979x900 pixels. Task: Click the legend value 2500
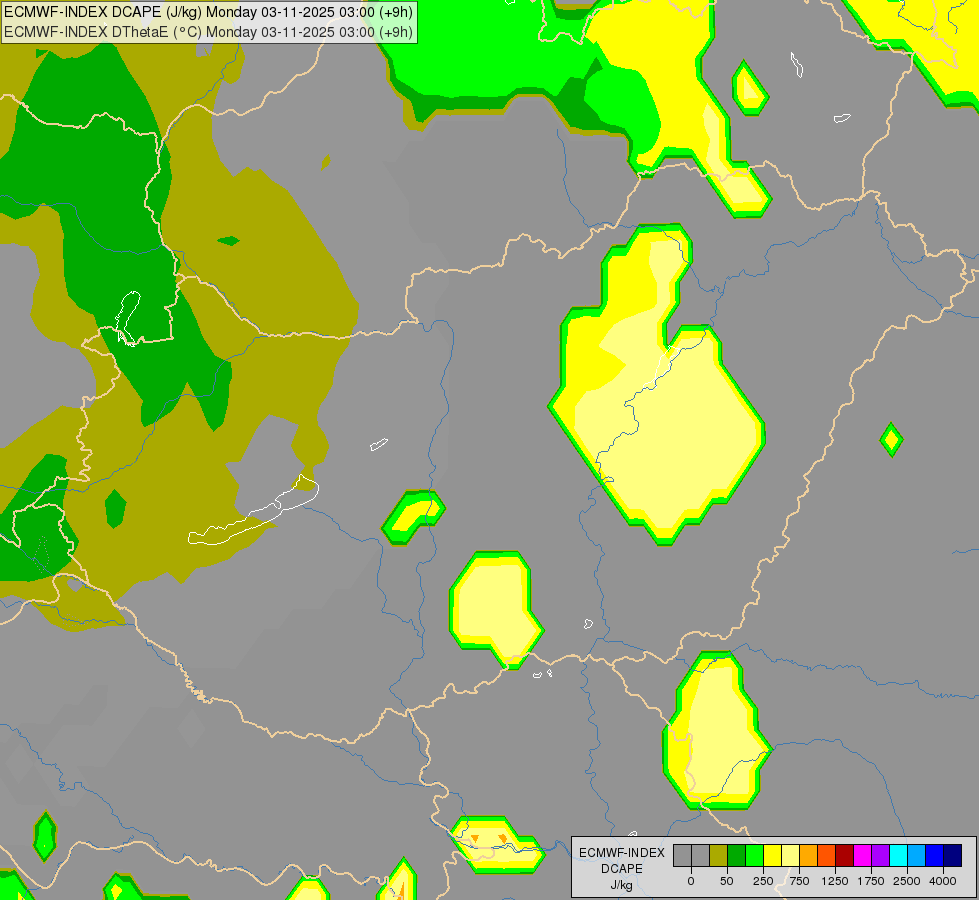click(x=907, y=881)
